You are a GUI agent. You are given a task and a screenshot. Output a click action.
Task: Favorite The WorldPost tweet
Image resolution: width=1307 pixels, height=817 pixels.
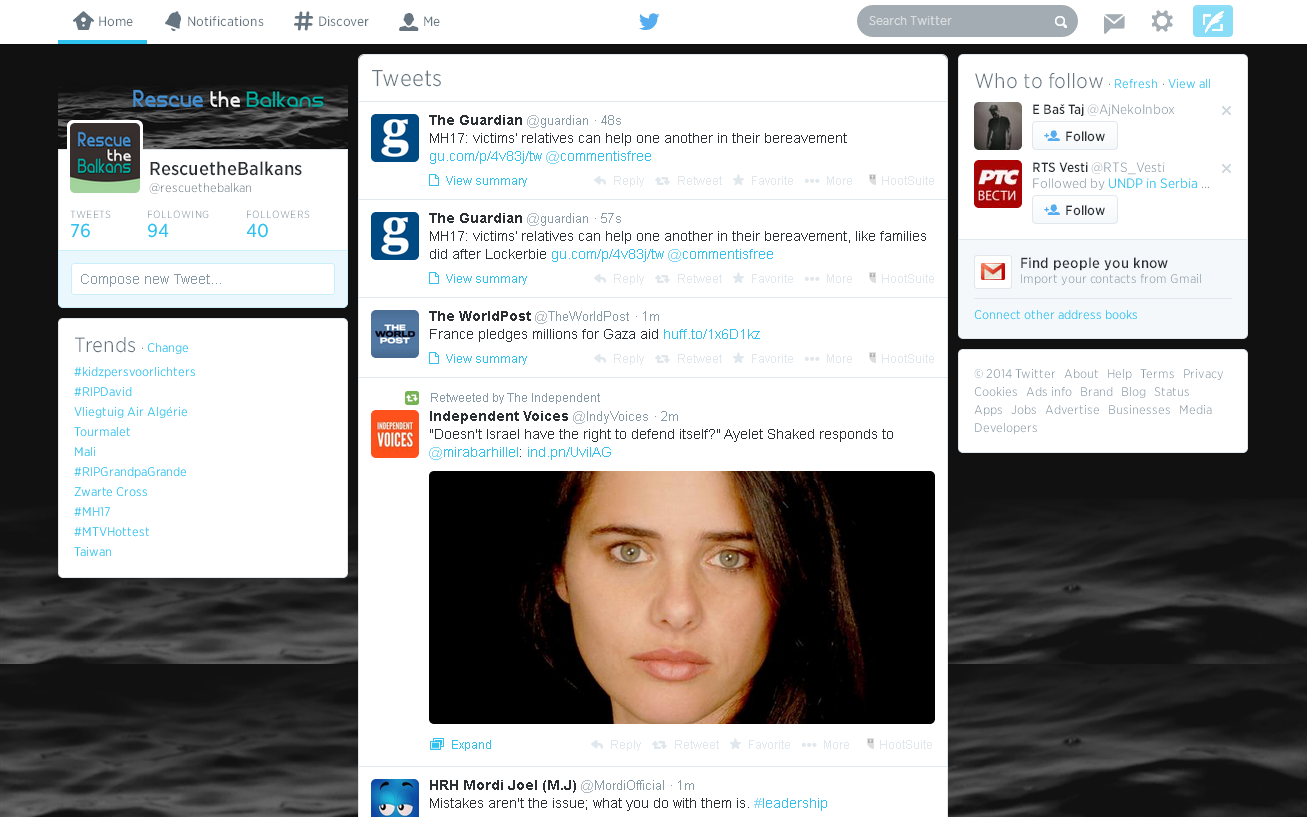763,359
